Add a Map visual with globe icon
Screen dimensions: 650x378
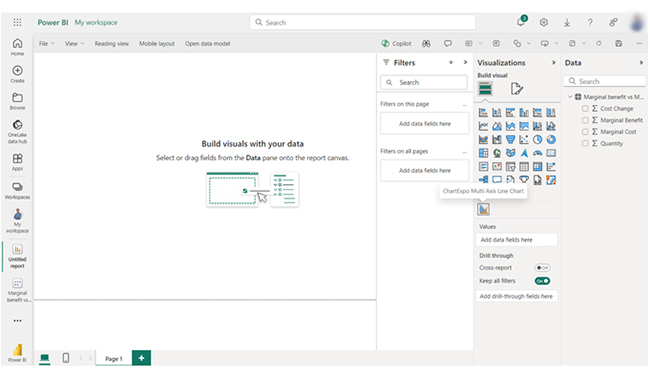[497, 153]
